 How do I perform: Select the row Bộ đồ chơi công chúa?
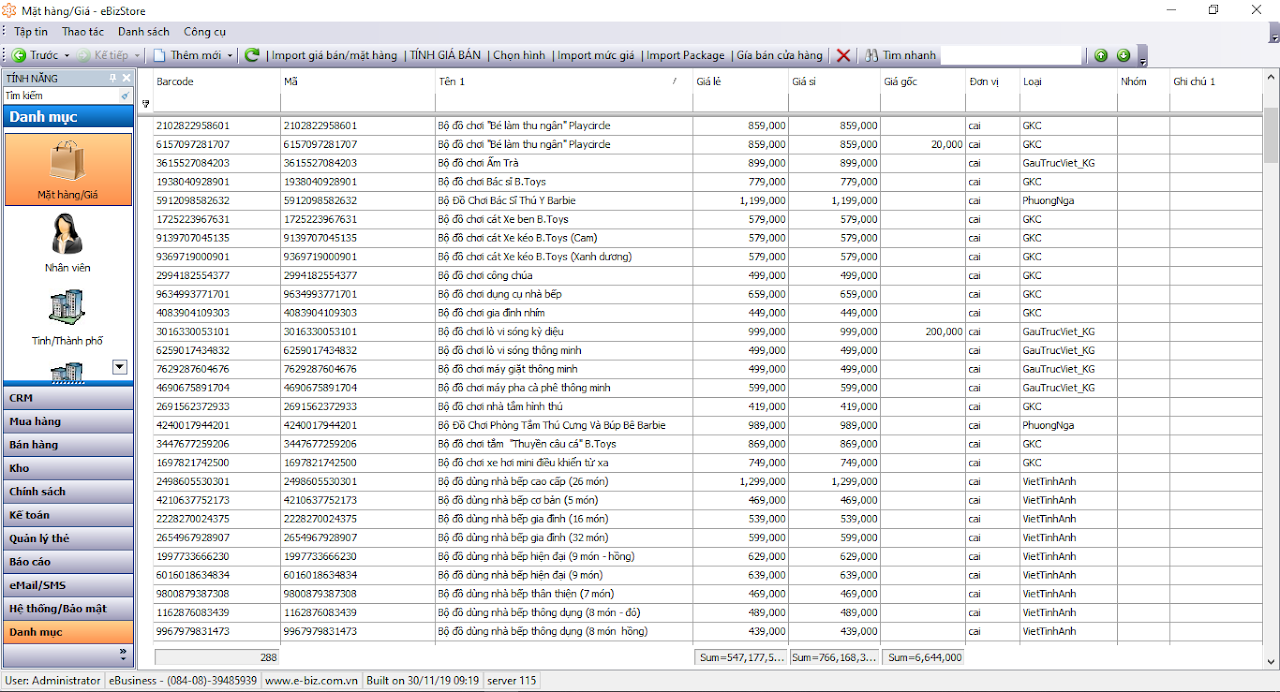(708, 275)
